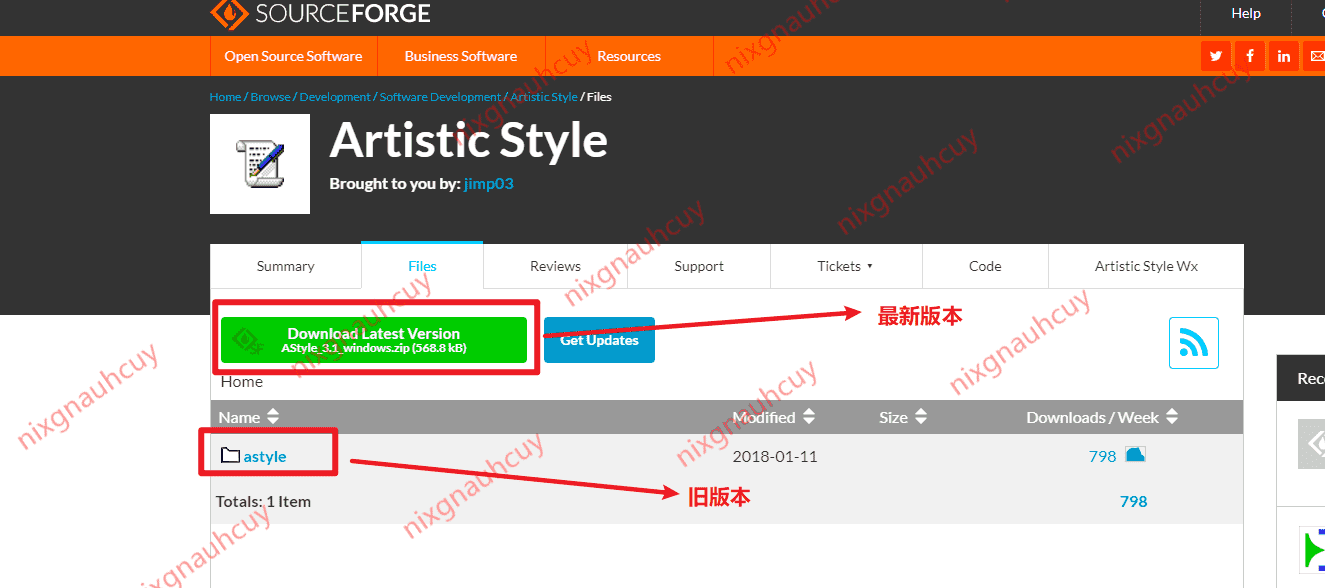Screen dimensions: 1325x588
Task: Open the Business Software menu
Action: (461, 56)
